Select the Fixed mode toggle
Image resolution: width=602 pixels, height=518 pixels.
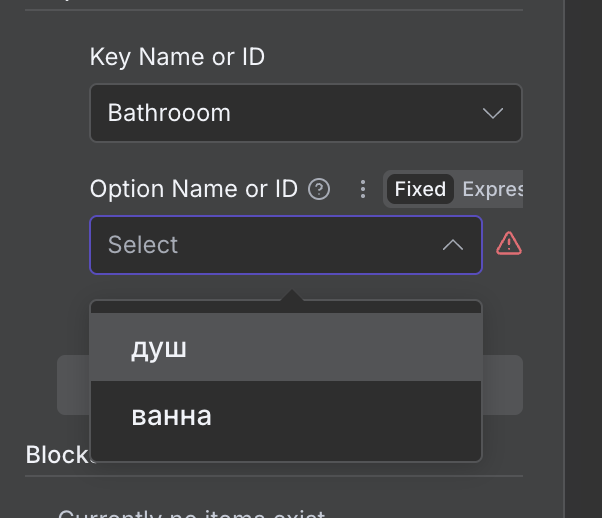[x=420, y=189]
